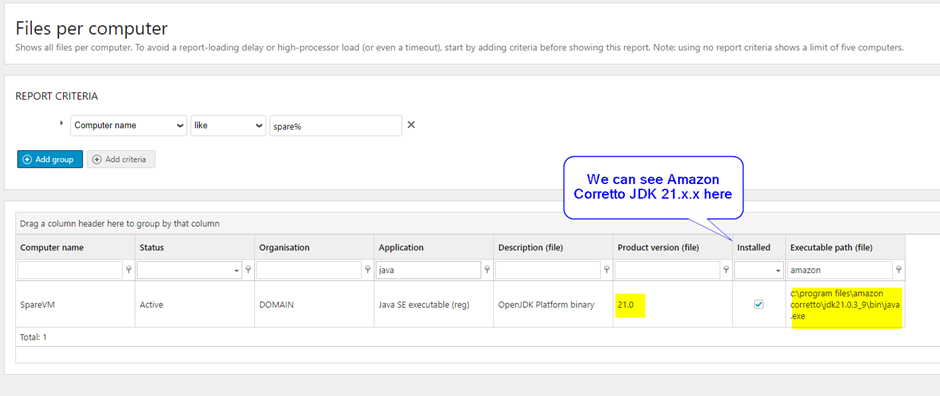Sort by Application column header
The height and width of the screenshot is (396, 940).
pyautogui.click(x=433, y=247)
